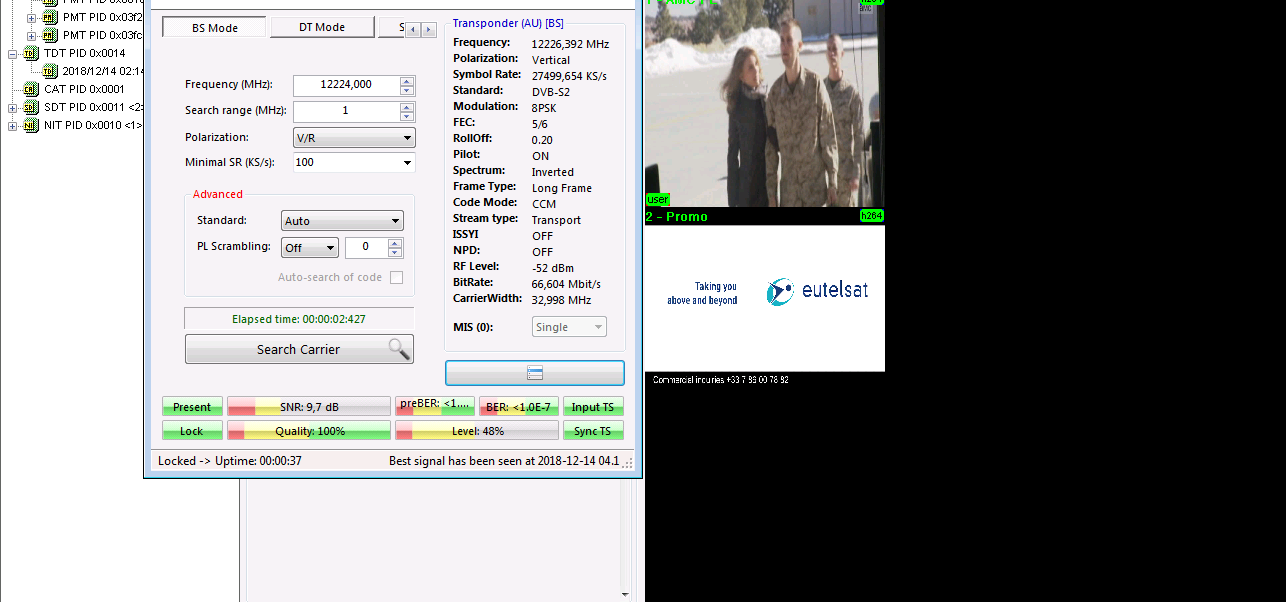The width and height of the screenshot is (1286, 602).
Task: Click the SDT PID 0x0011 table icon
Action: (x=30, y=107)
